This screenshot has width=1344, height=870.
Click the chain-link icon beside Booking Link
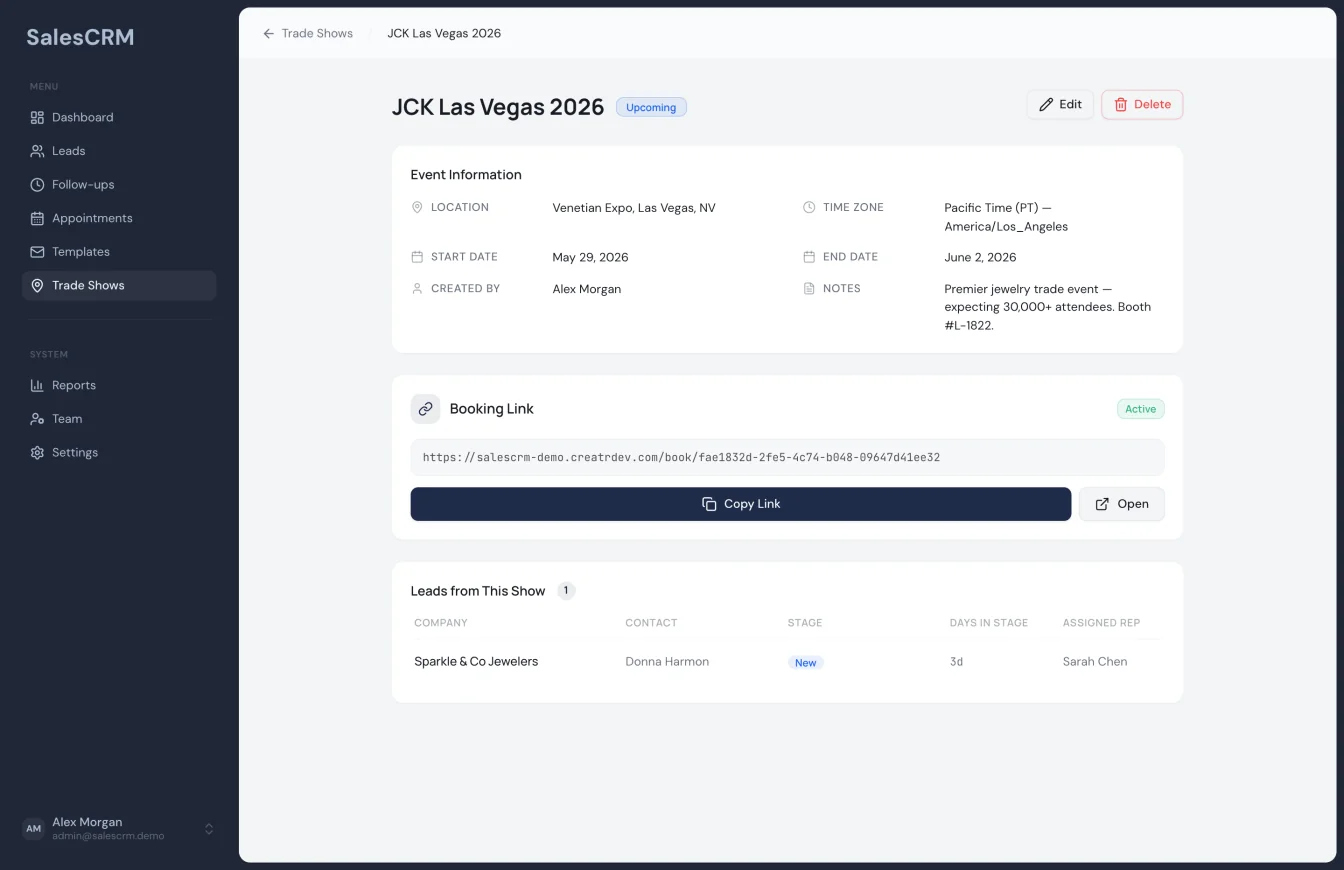425,409
